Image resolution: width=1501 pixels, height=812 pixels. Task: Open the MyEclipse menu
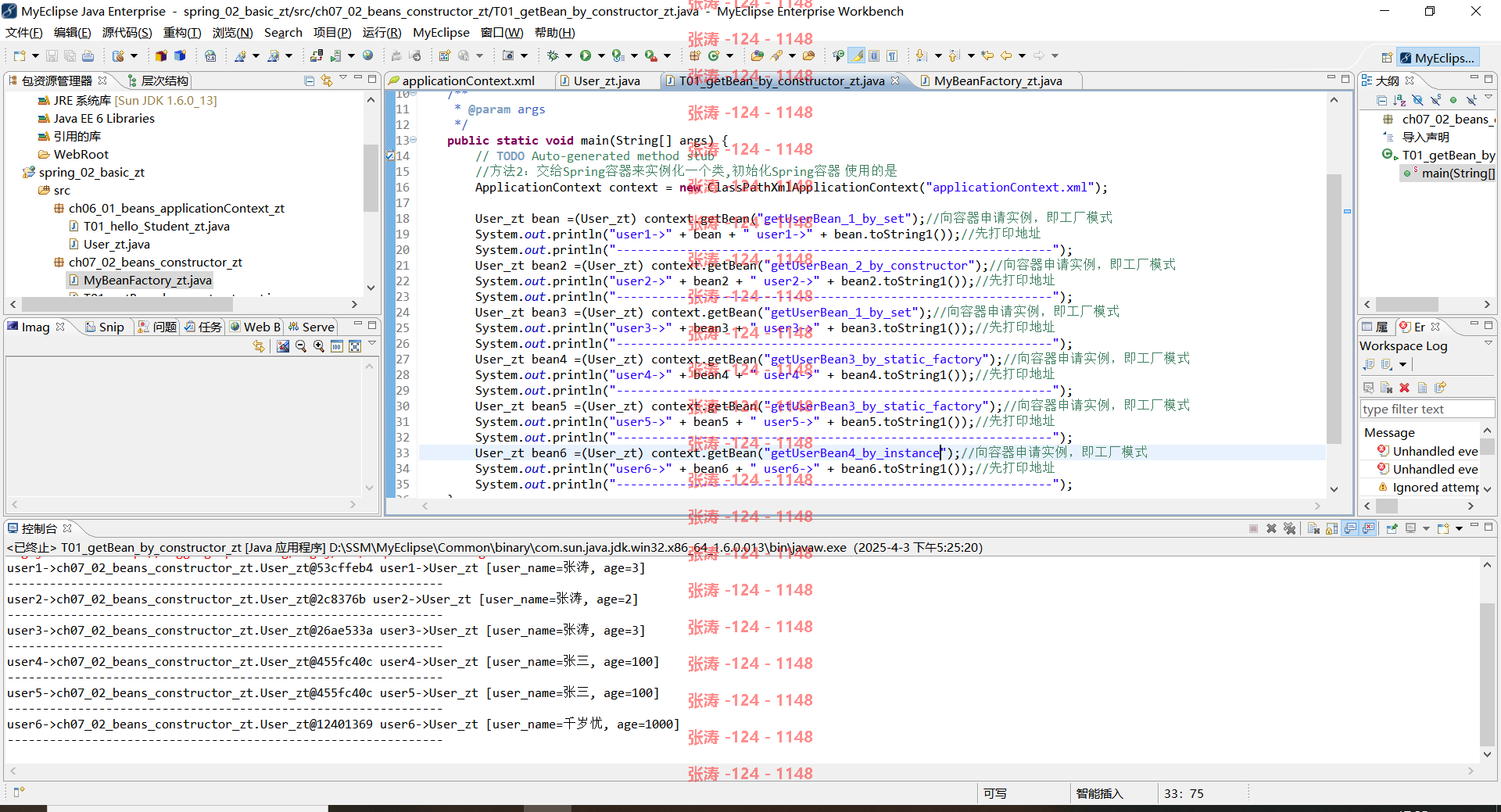click(441, 32)
